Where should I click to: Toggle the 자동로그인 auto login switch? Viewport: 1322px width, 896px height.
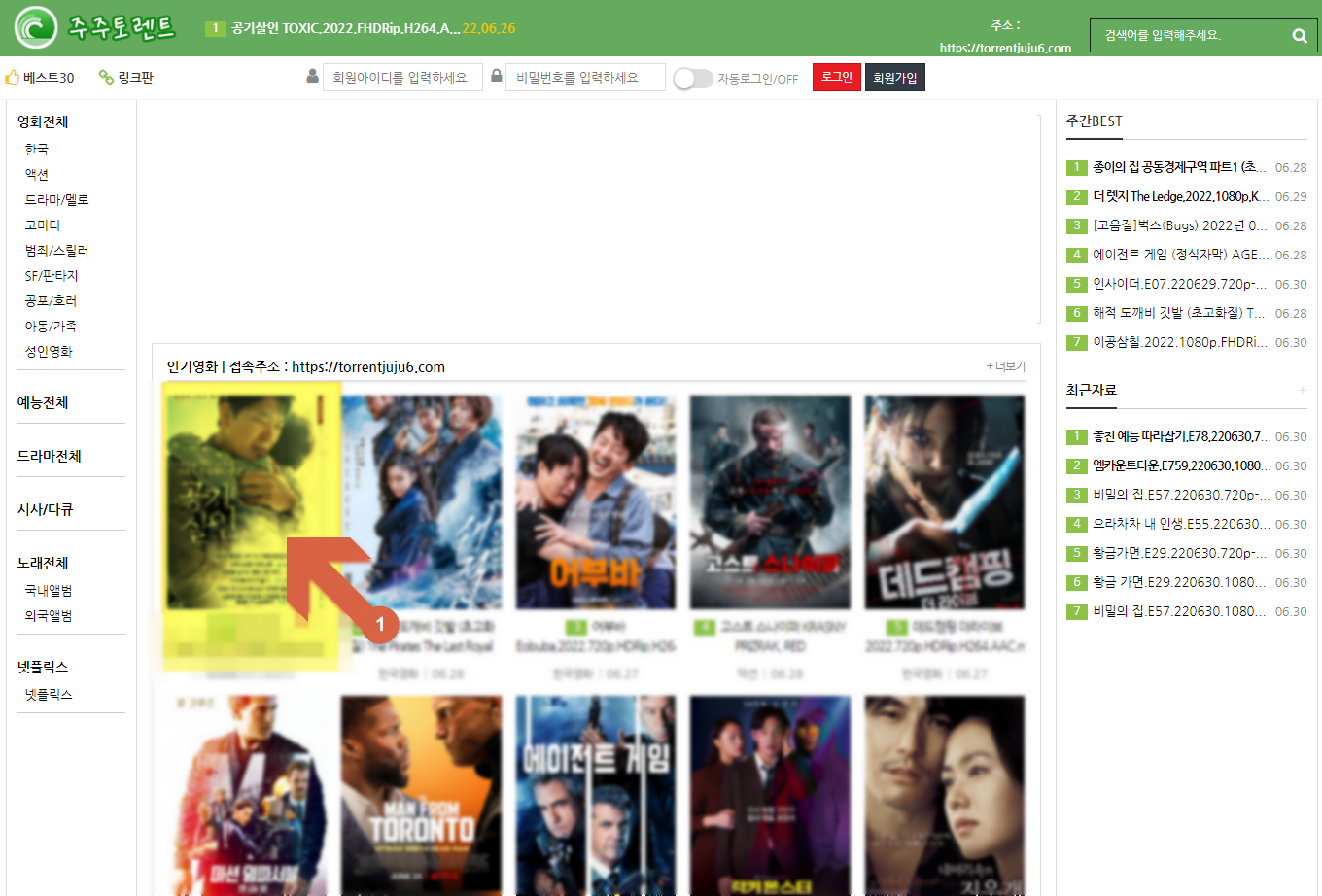[x=693, y=79]
